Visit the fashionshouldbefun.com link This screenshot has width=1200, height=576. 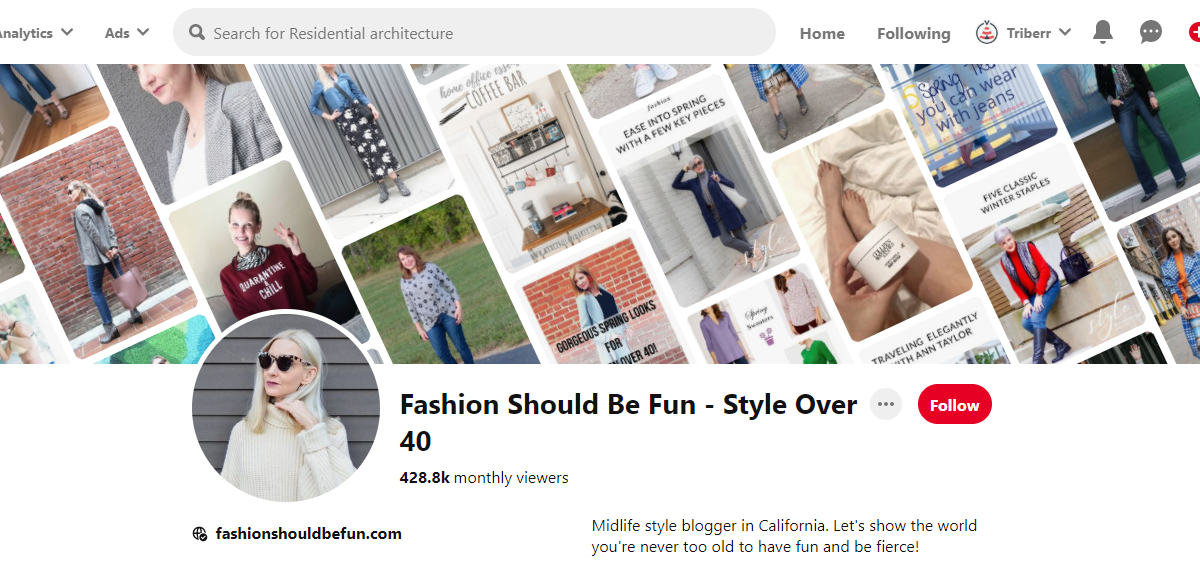click(308, 534)
